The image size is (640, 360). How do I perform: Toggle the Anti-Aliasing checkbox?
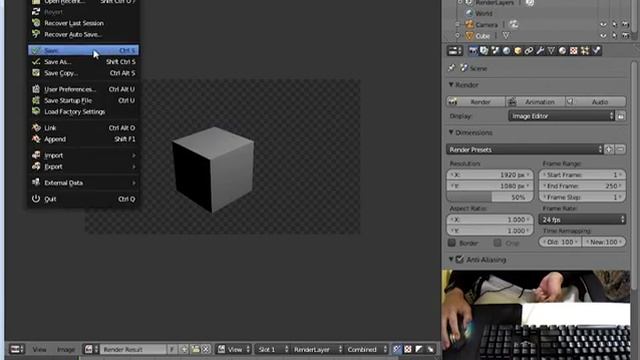pos(460,260)
